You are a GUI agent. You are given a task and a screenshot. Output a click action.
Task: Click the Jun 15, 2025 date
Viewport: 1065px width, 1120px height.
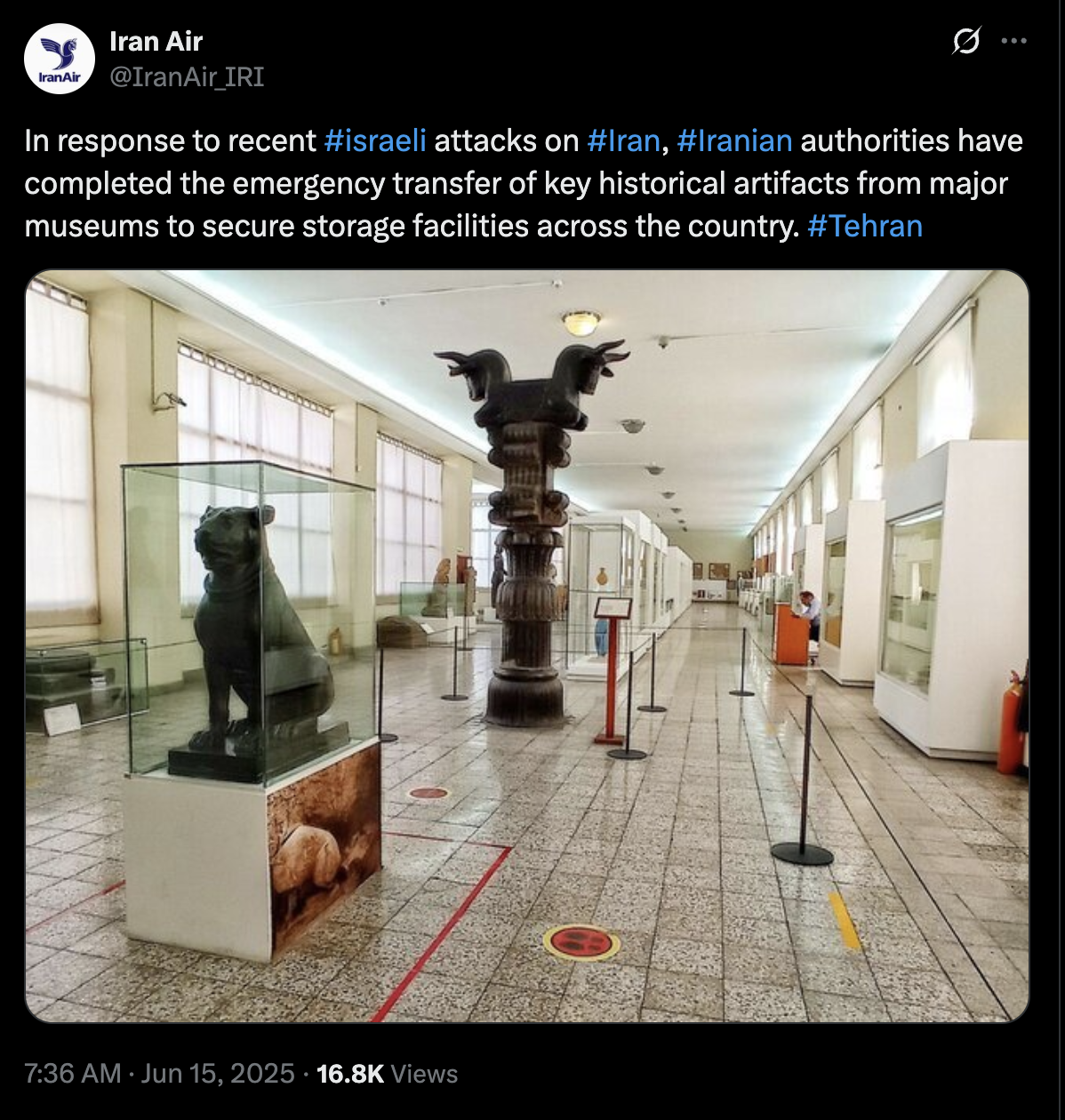click(217, 1073)
